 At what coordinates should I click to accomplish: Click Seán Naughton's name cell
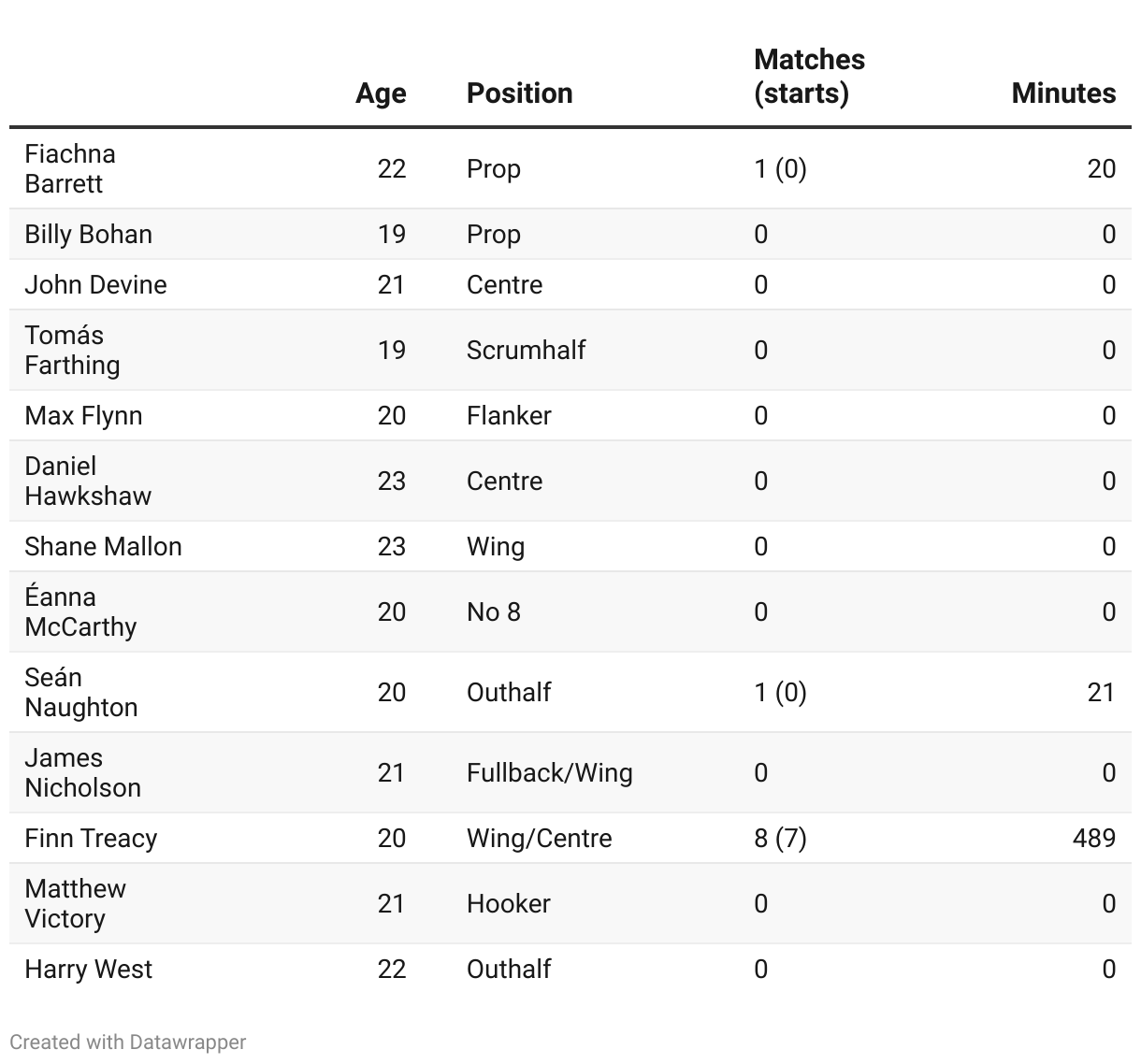(80, 692)
